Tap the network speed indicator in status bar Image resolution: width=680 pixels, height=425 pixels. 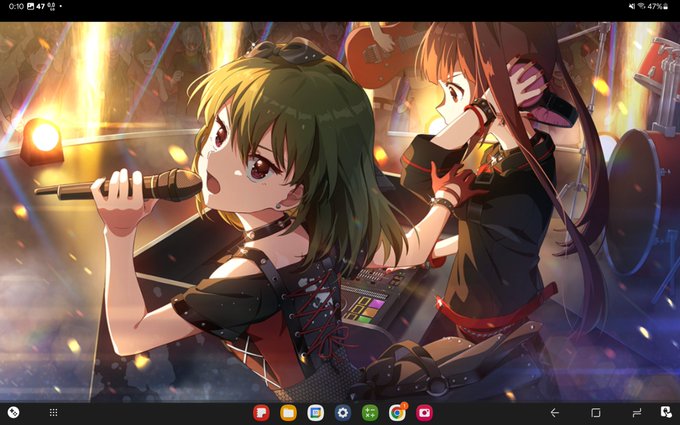(x=51, y=6)
